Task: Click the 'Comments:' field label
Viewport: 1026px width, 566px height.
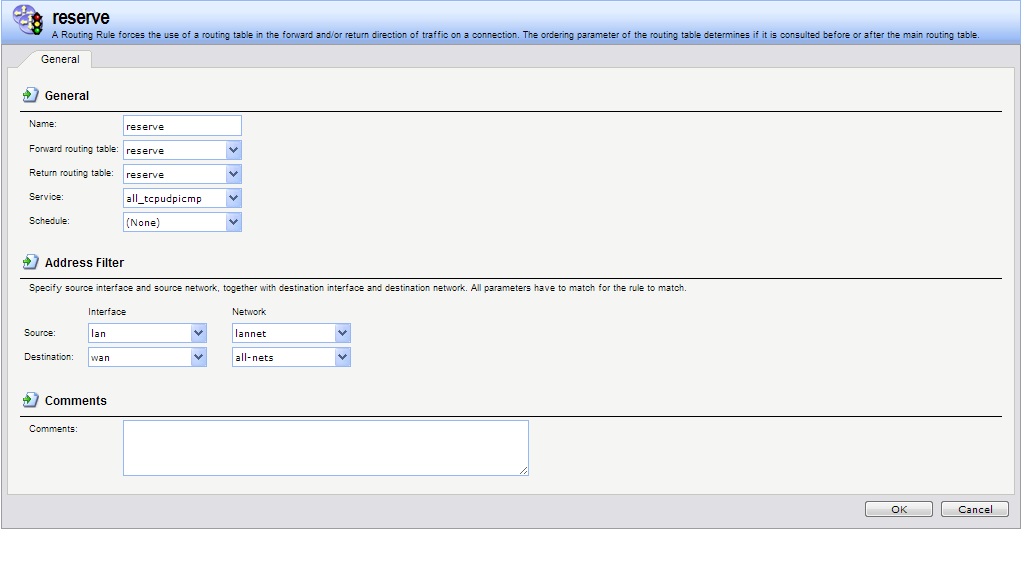Action: tap(53, 429)
